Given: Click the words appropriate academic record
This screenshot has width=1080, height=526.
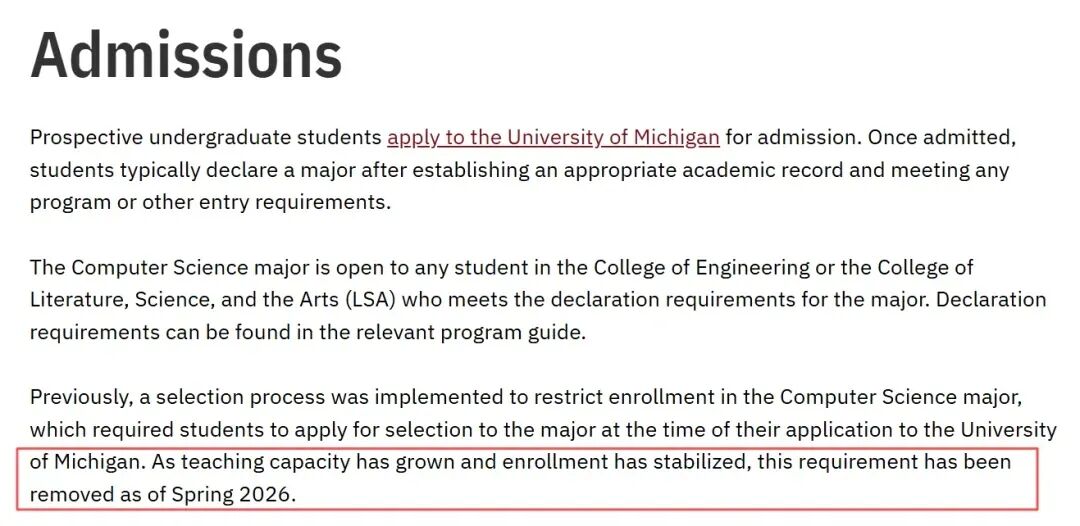Looking at the screenshot, I should pos(704,170).
